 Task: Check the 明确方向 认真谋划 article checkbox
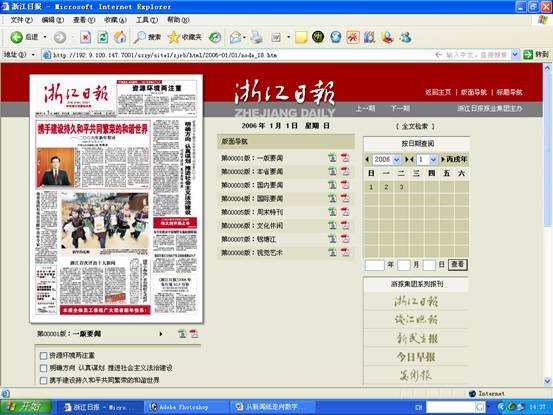click(44, 368)
